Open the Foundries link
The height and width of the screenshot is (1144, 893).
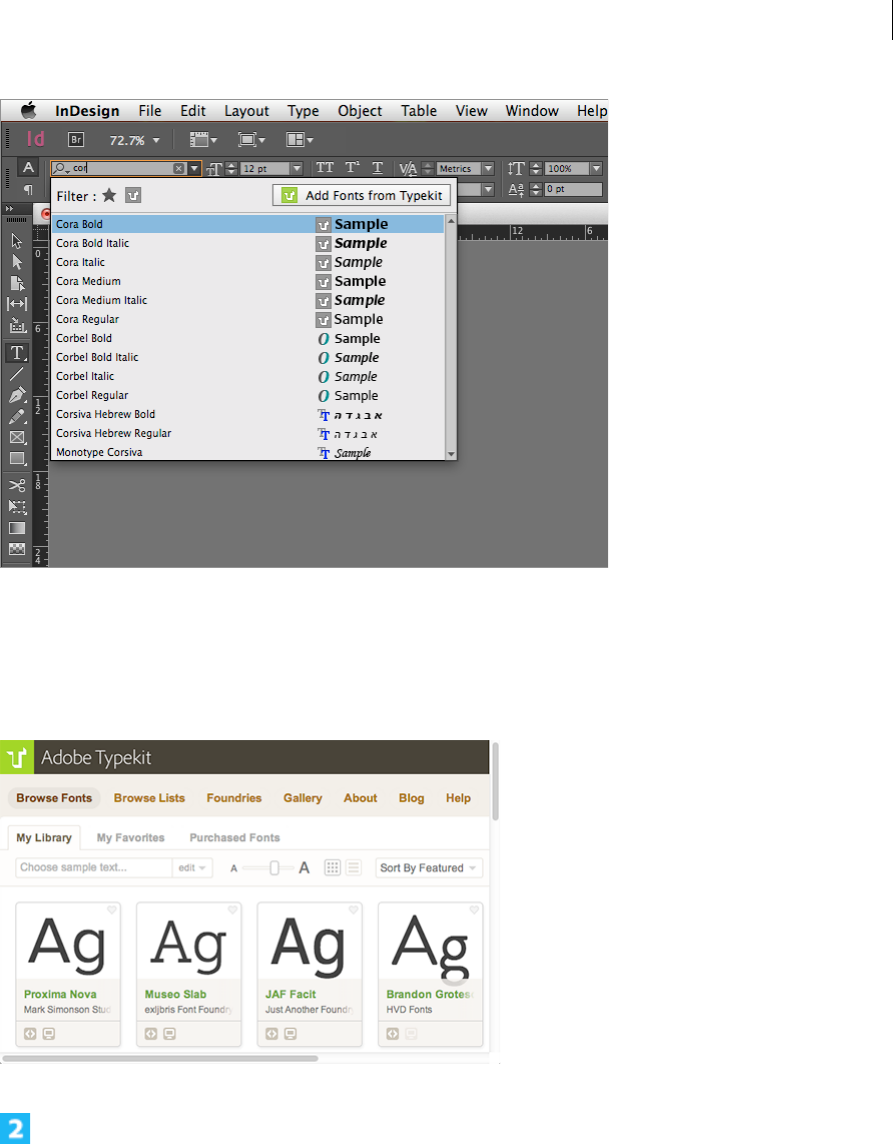(x=234, y=798)
